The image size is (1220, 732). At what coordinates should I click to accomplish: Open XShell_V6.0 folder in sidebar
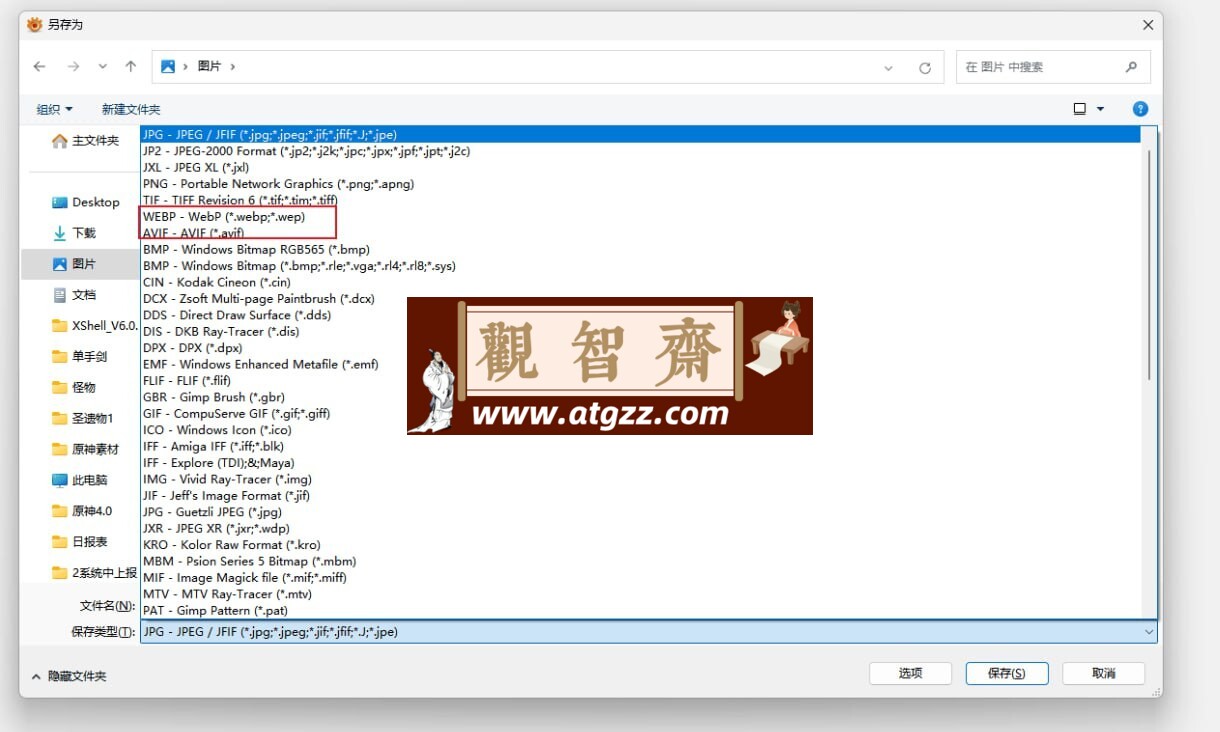94,326
